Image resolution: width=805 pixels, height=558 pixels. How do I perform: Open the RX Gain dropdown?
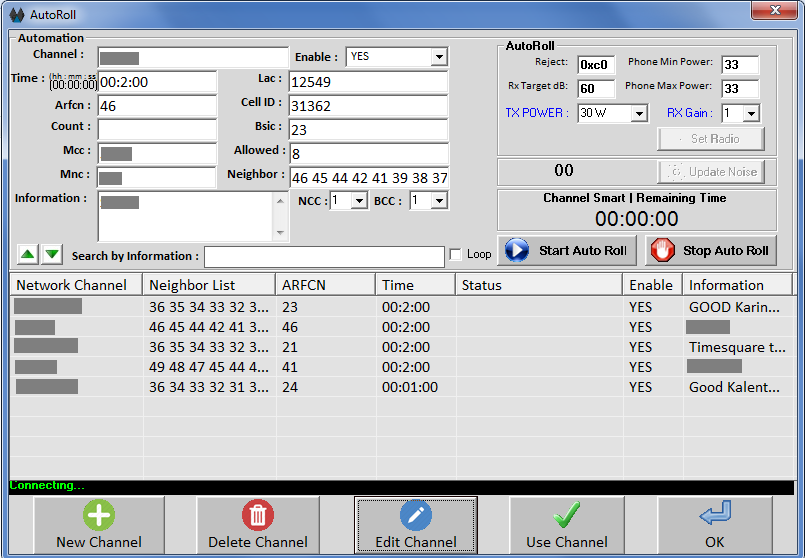(751, 114)
